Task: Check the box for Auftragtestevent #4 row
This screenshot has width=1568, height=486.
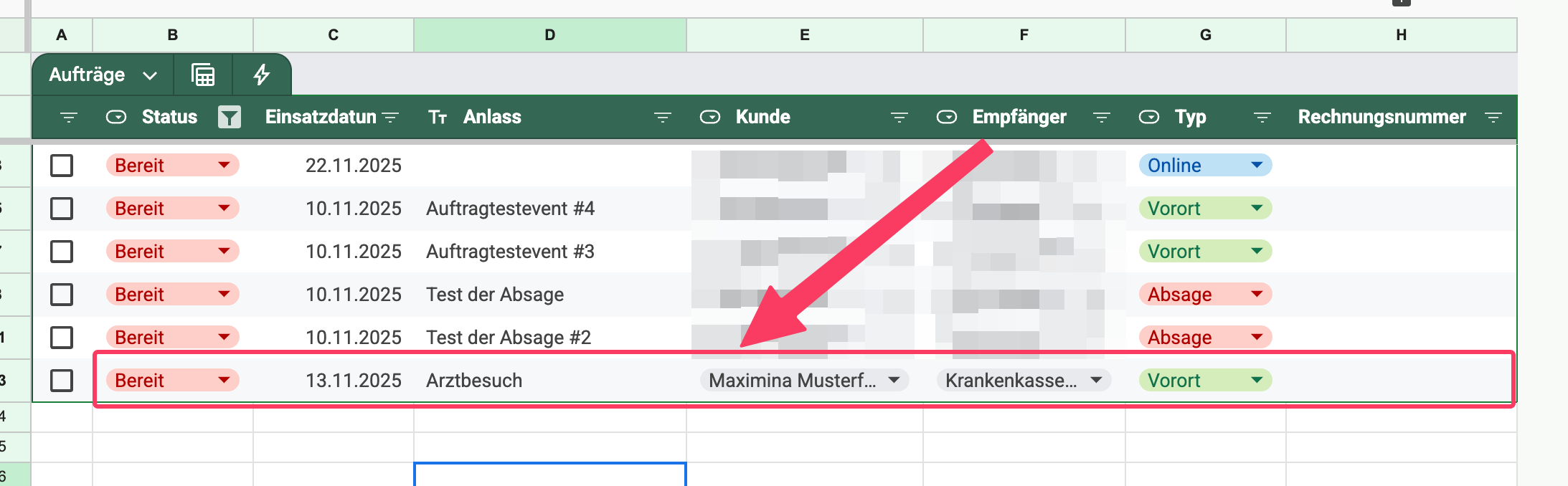Action: pos(62,209)
